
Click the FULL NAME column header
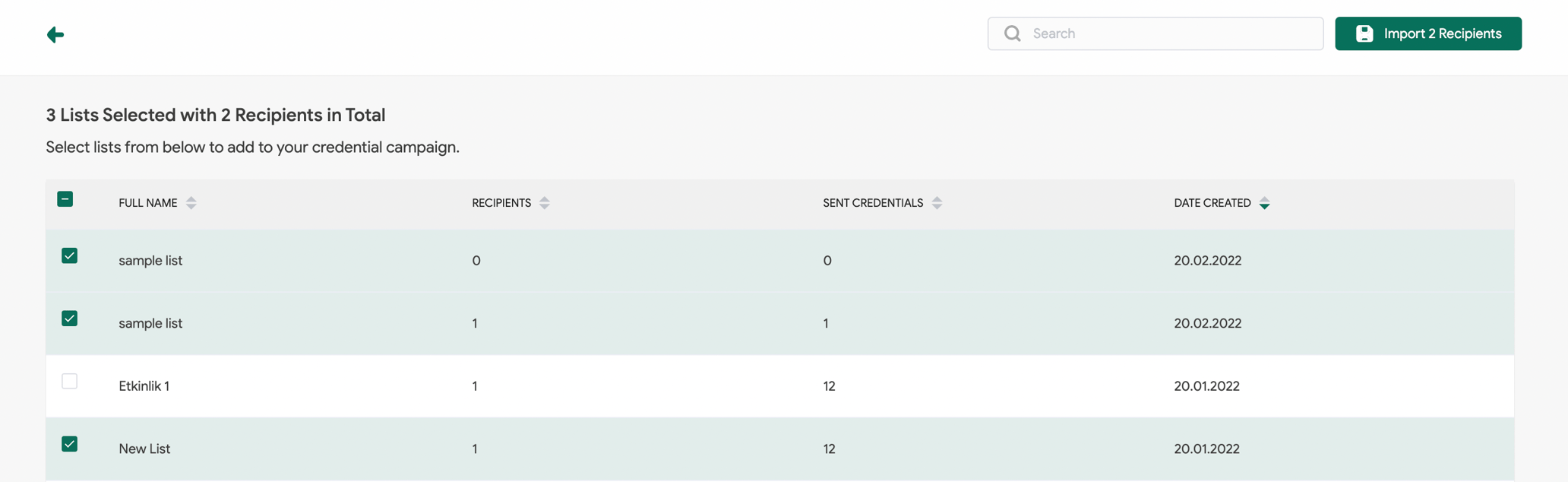point(148,203)
